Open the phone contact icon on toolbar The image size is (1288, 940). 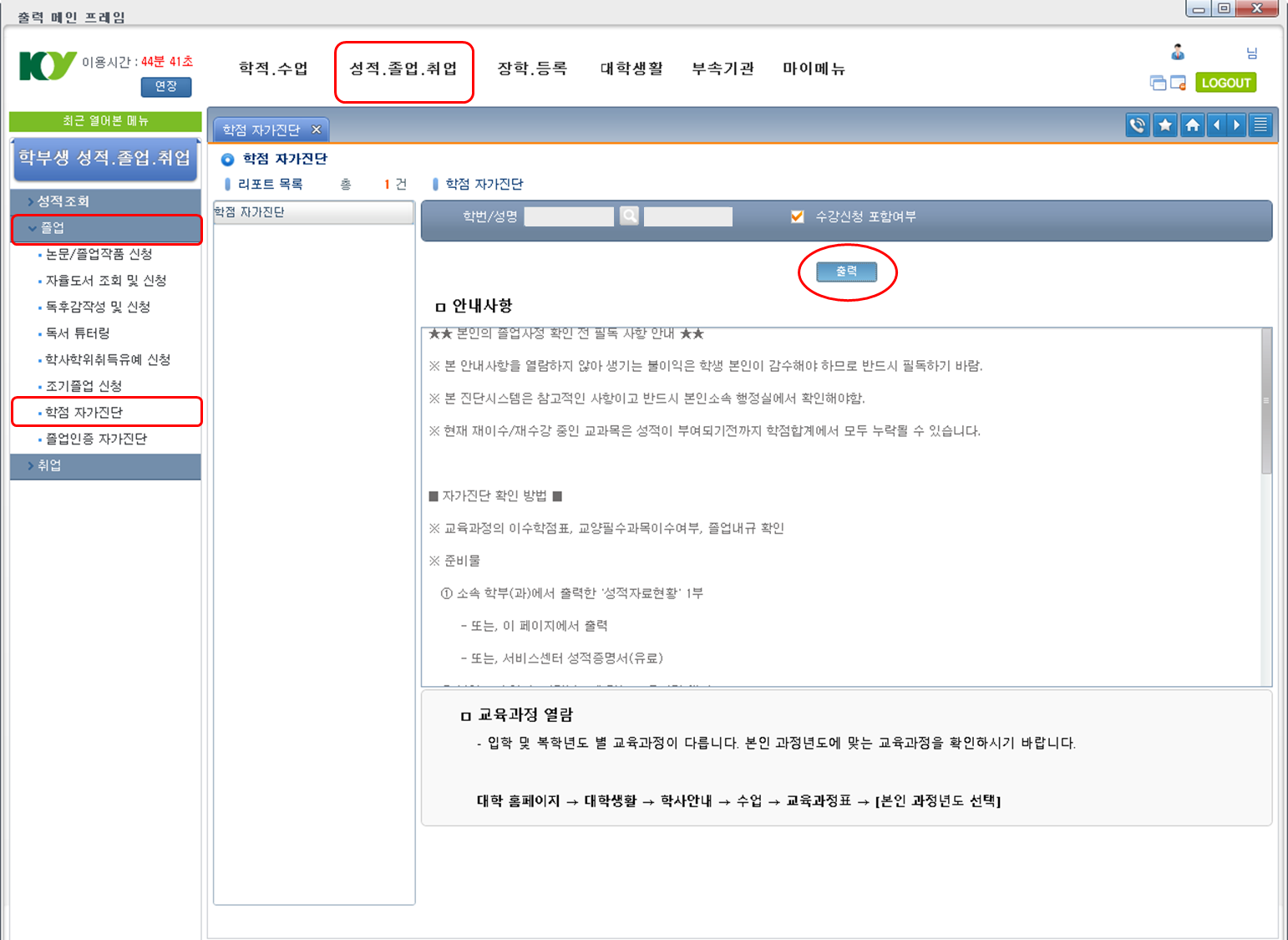[1138, 125]
